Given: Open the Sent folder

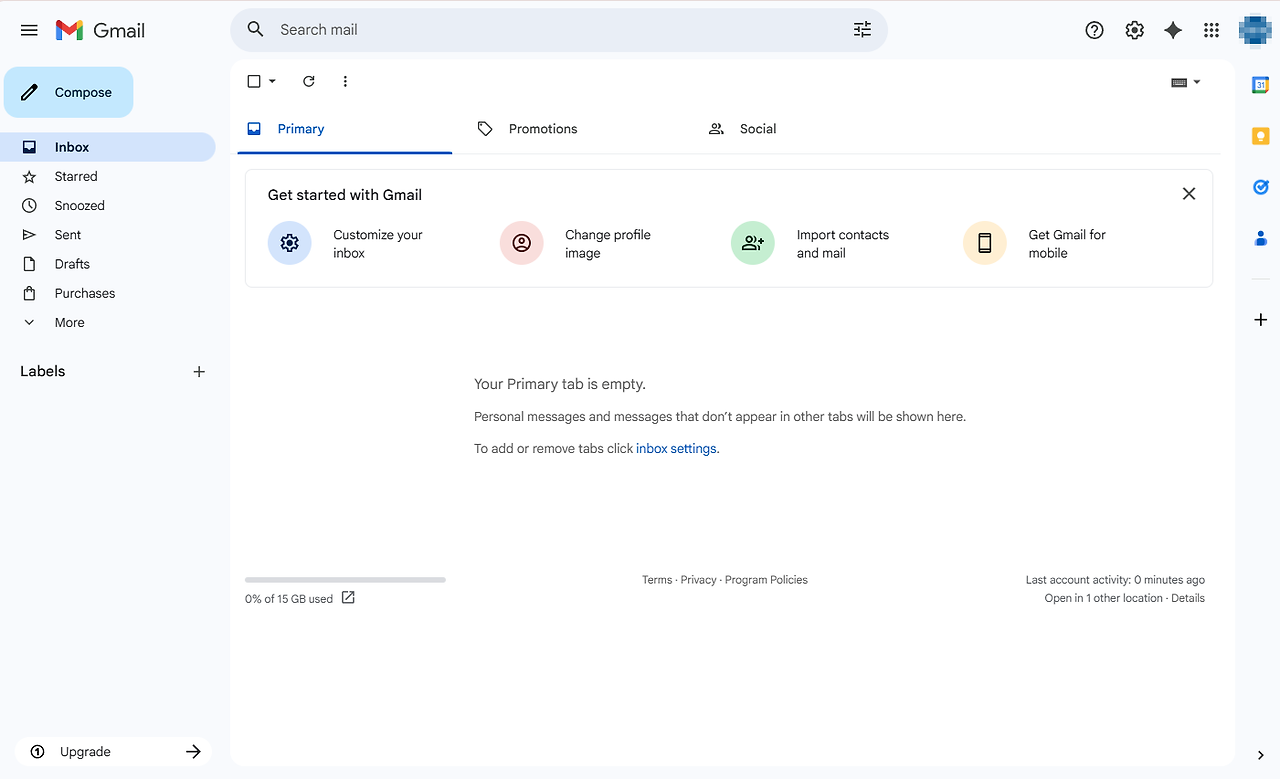Looking at the screenshot, I should pos(107,234).
